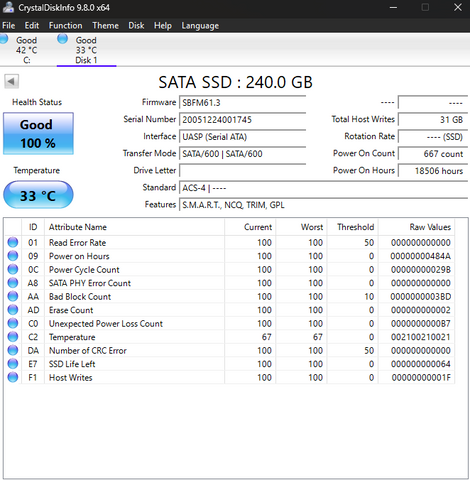Close the CrystalDiskInfo window
This screenshot has height=480, width=470.
pyautogui.click(x=458, y=7)
